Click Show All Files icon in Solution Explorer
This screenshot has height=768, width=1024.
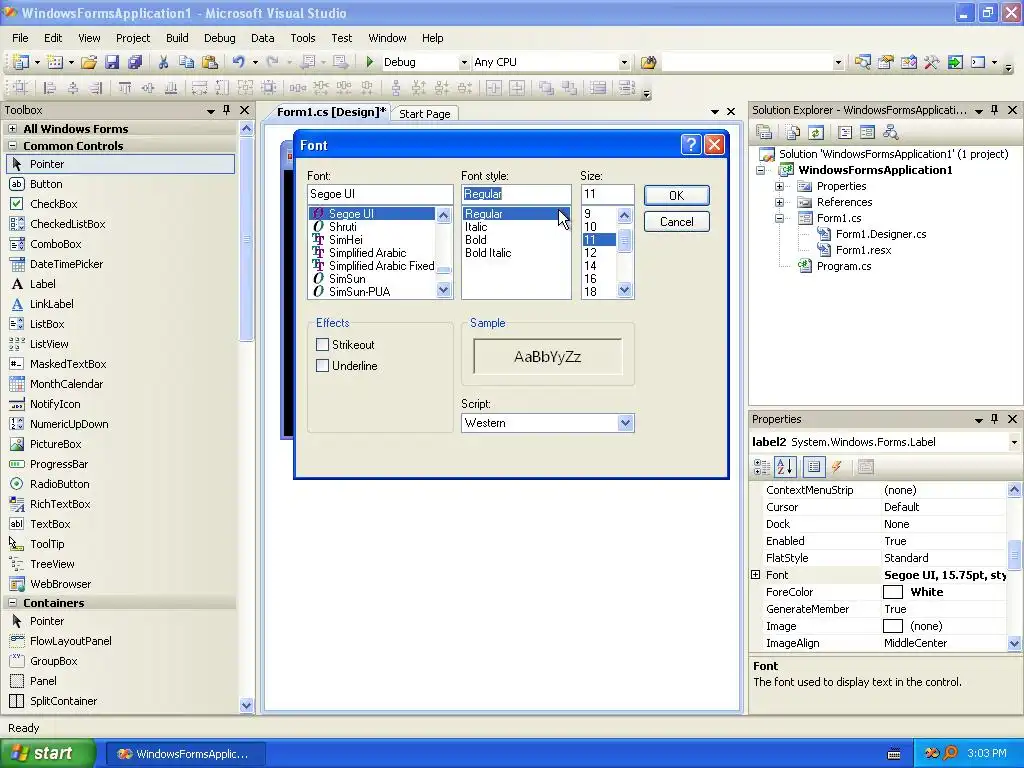(793, 133)
